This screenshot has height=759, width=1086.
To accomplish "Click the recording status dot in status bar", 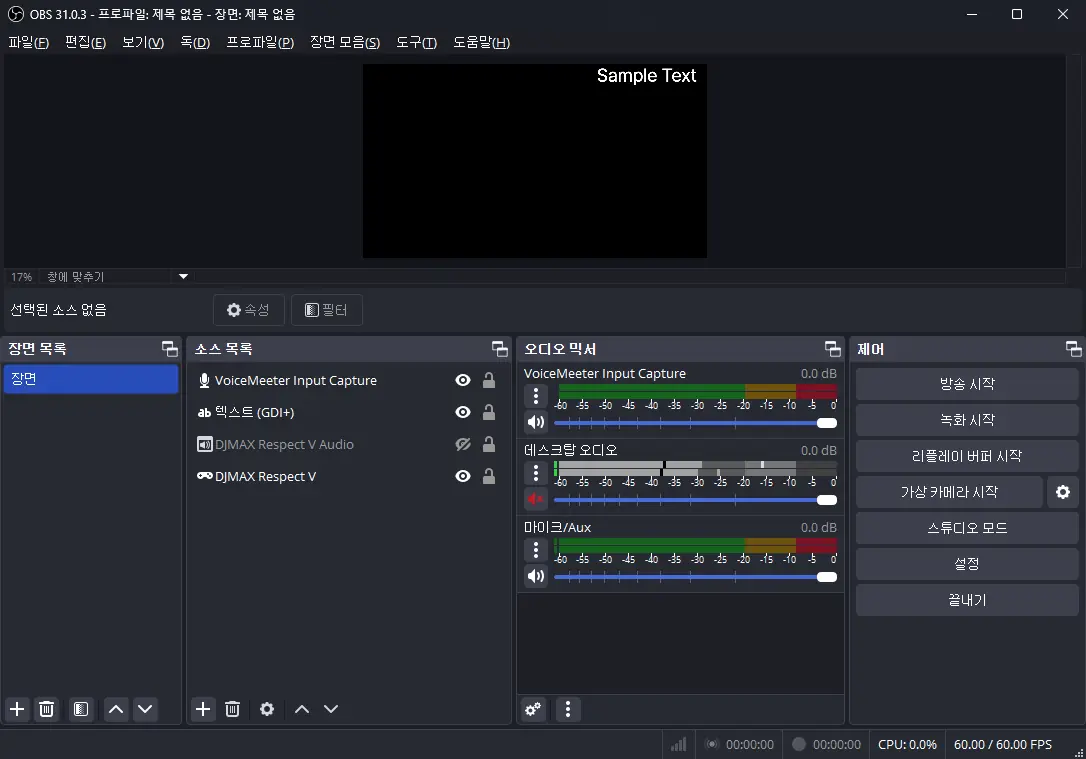I will [x=799, y=744].
